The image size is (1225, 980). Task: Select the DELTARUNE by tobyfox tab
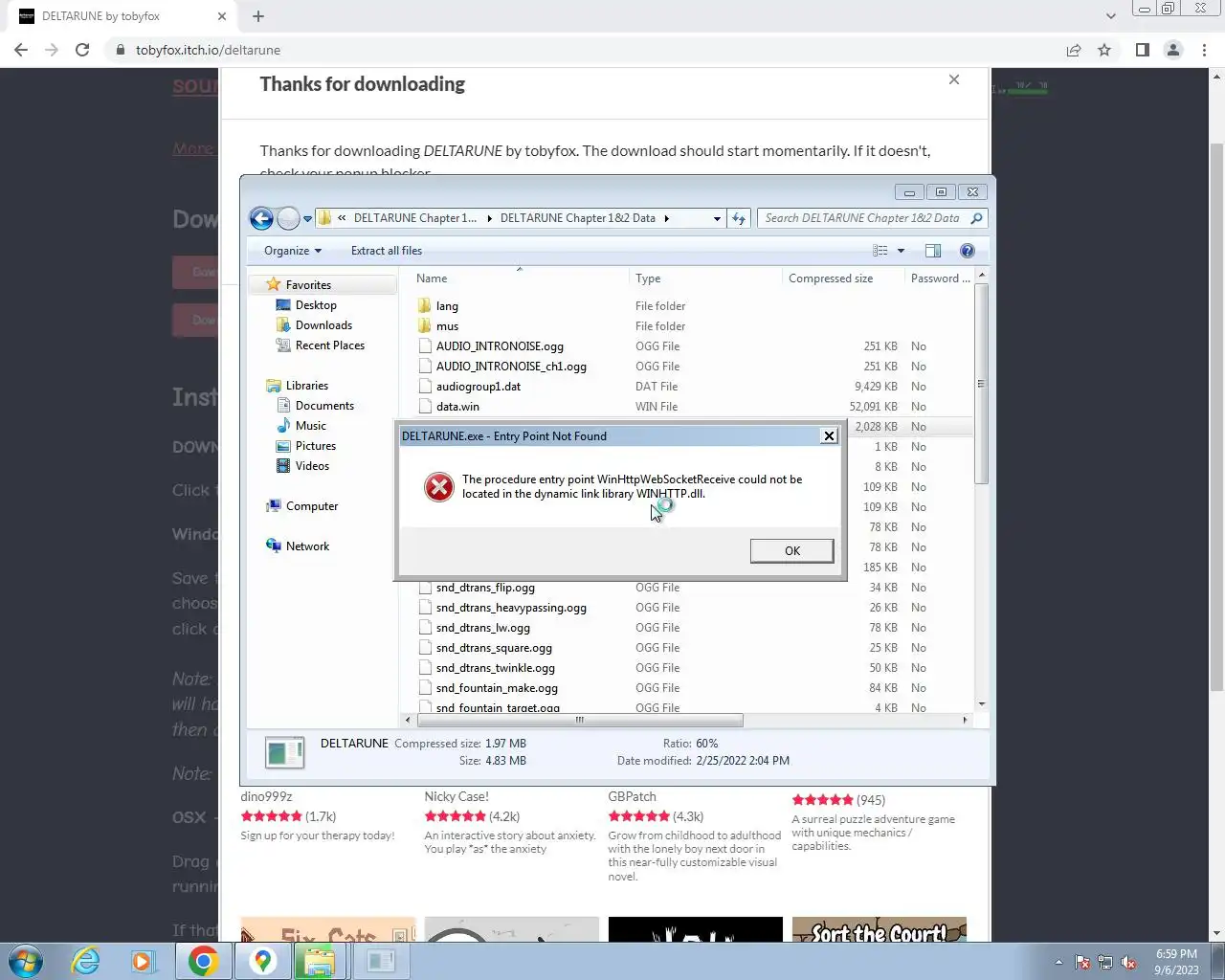tap(122, 16)
